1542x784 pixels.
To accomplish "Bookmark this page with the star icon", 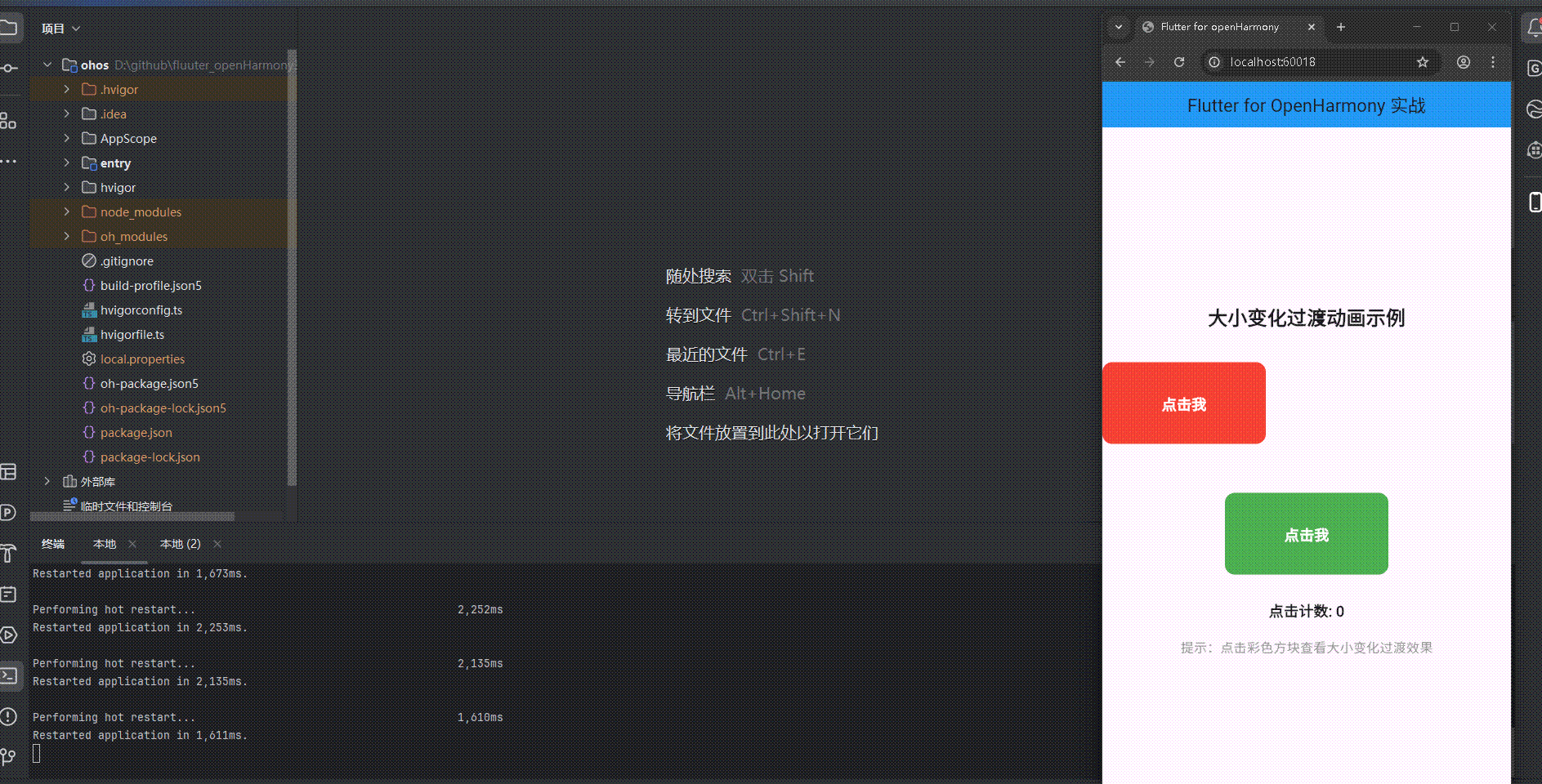I will click(x=1423, y=62).
